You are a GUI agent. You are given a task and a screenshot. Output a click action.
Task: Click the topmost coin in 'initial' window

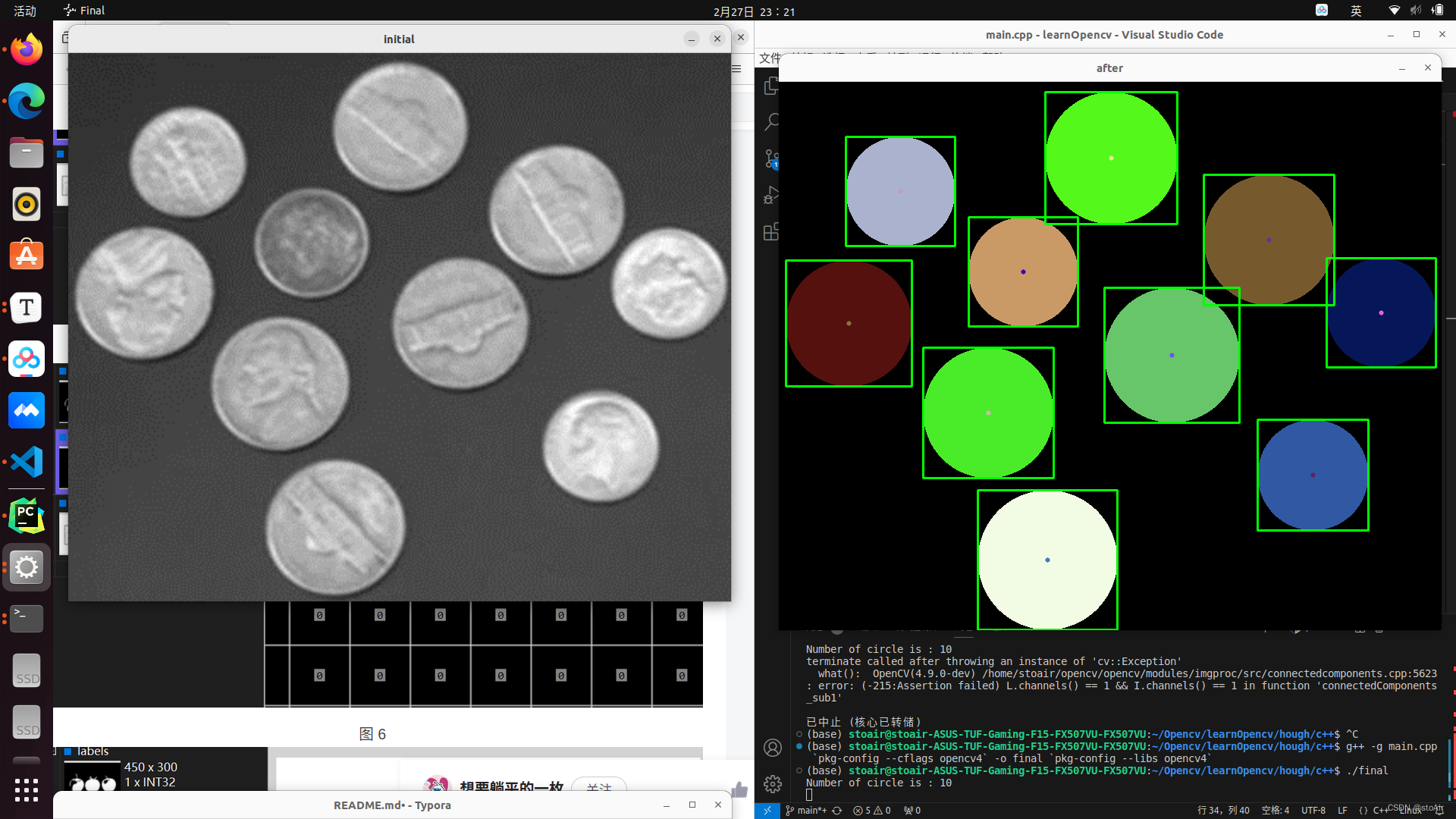[401, 126]
